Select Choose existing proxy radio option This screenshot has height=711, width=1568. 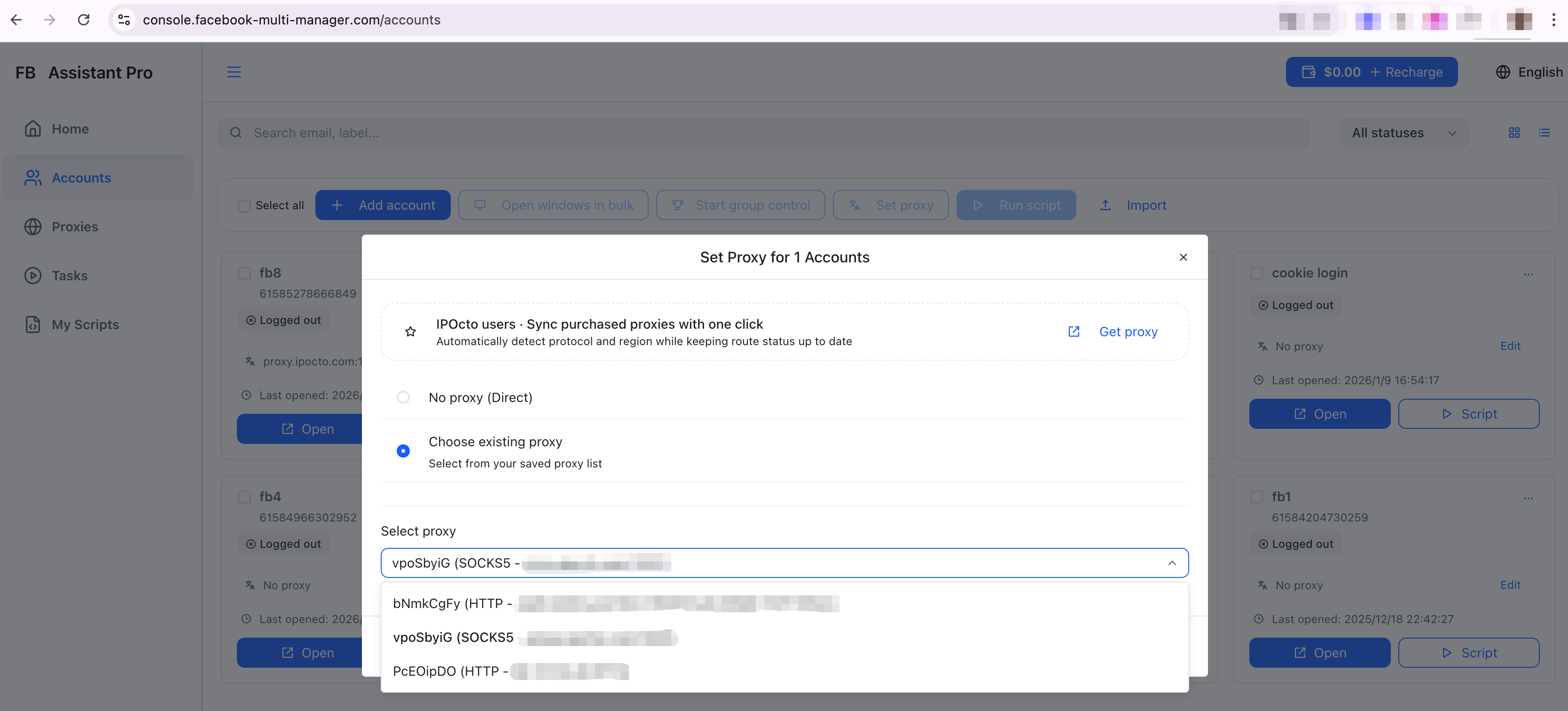[403, 451]
